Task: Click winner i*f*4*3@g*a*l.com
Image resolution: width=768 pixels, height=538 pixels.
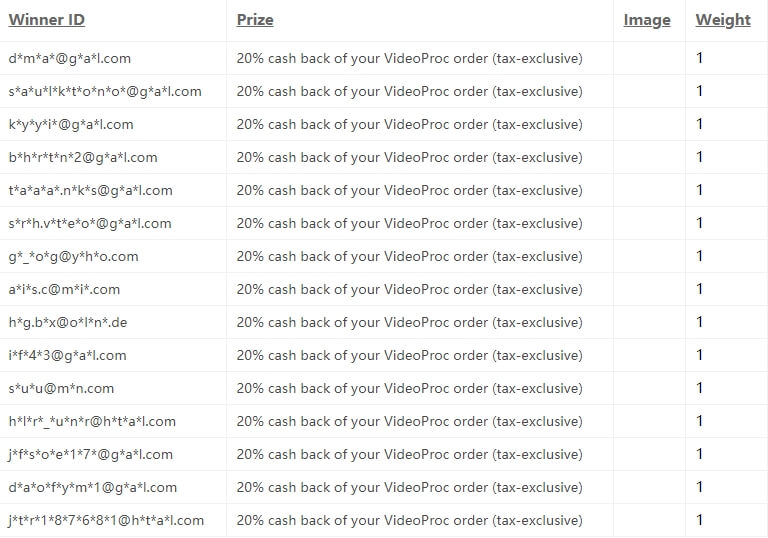Action: click(67, 355)
